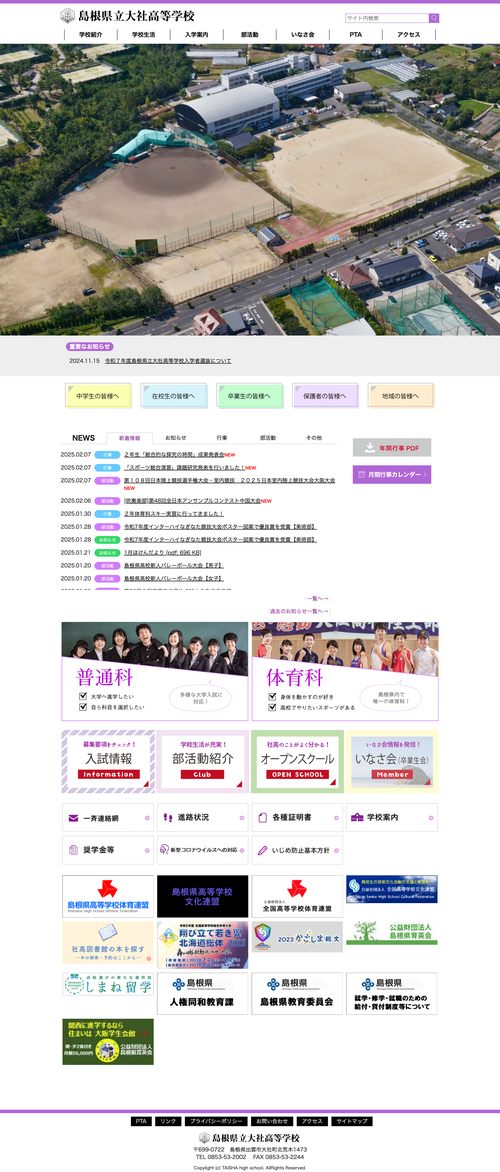
Task: Open 学校生活 menu in top navigation
Action: tap(143, 34)
